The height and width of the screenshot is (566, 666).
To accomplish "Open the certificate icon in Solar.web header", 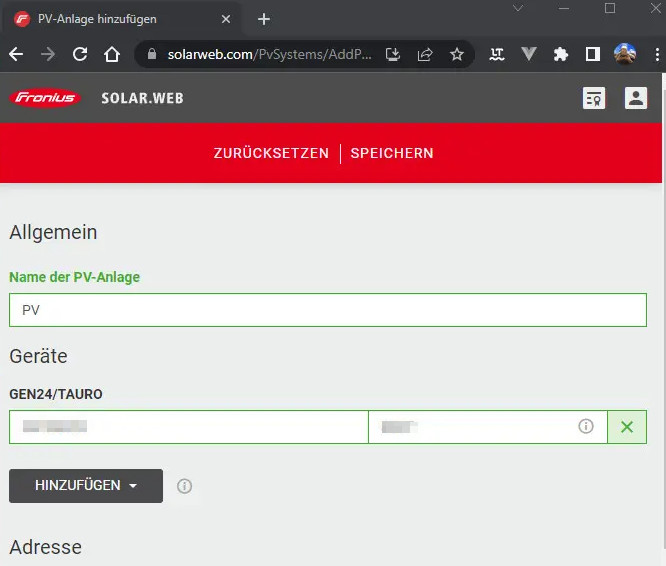I will tap(594, 98).
